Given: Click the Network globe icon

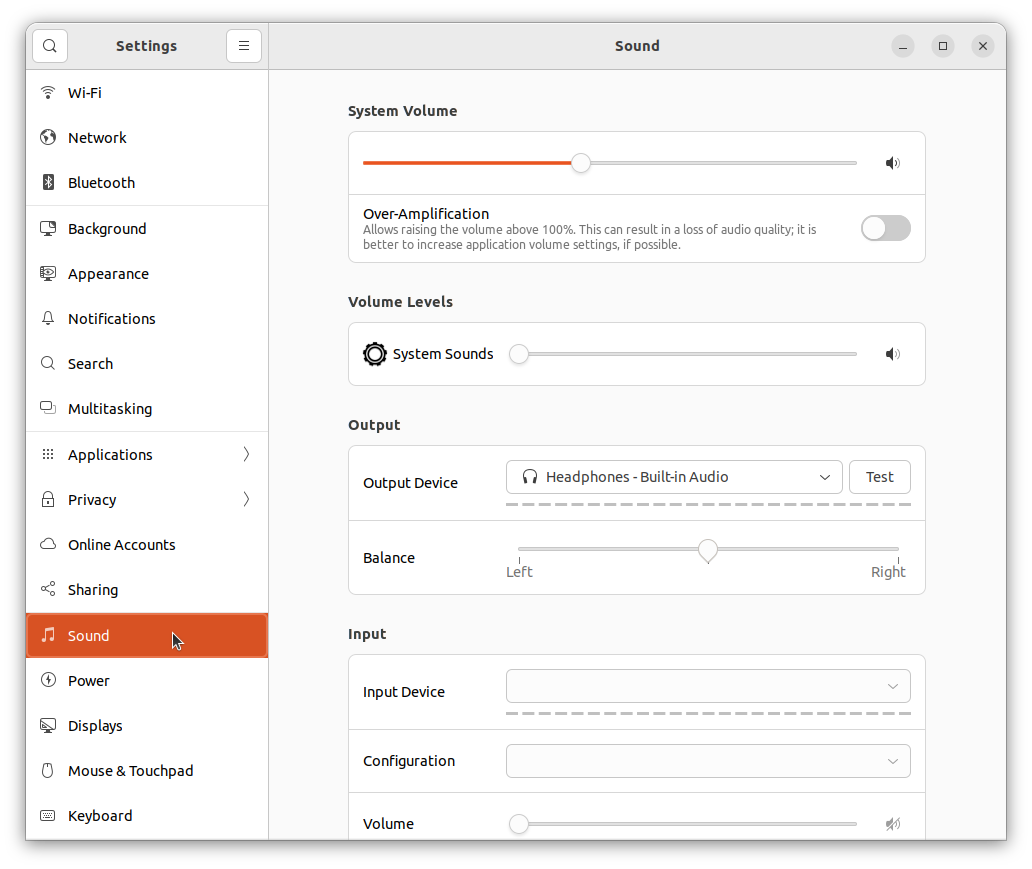Looking at the screenshot, I should 48,137.
